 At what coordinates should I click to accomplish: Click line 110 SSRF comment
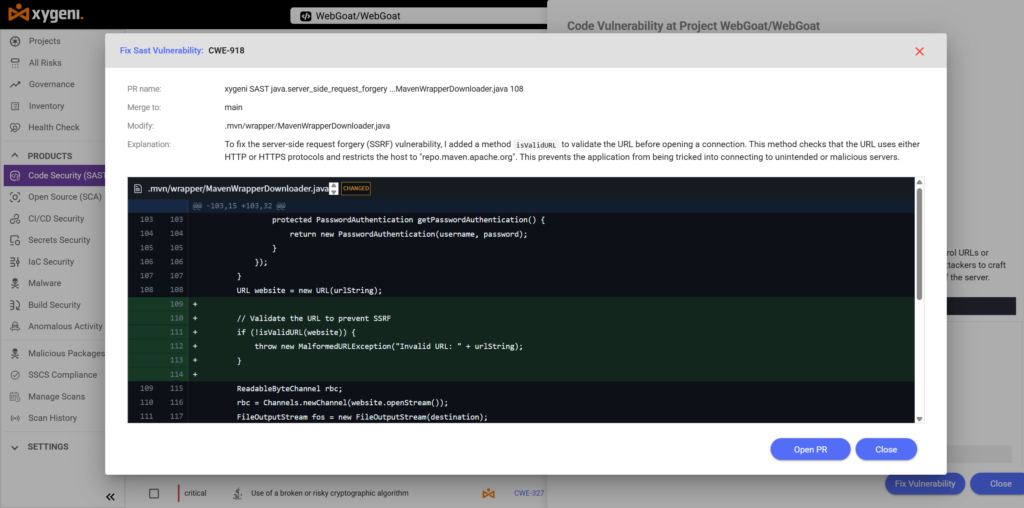pyautogui.click(x=313, y=318)
